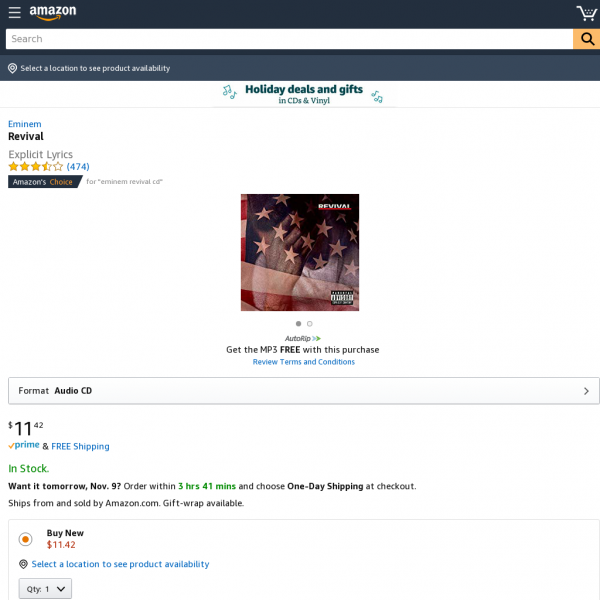Click inside the Search input field
The height and width of the screenshot is (600, 600).
coord(289,39)
